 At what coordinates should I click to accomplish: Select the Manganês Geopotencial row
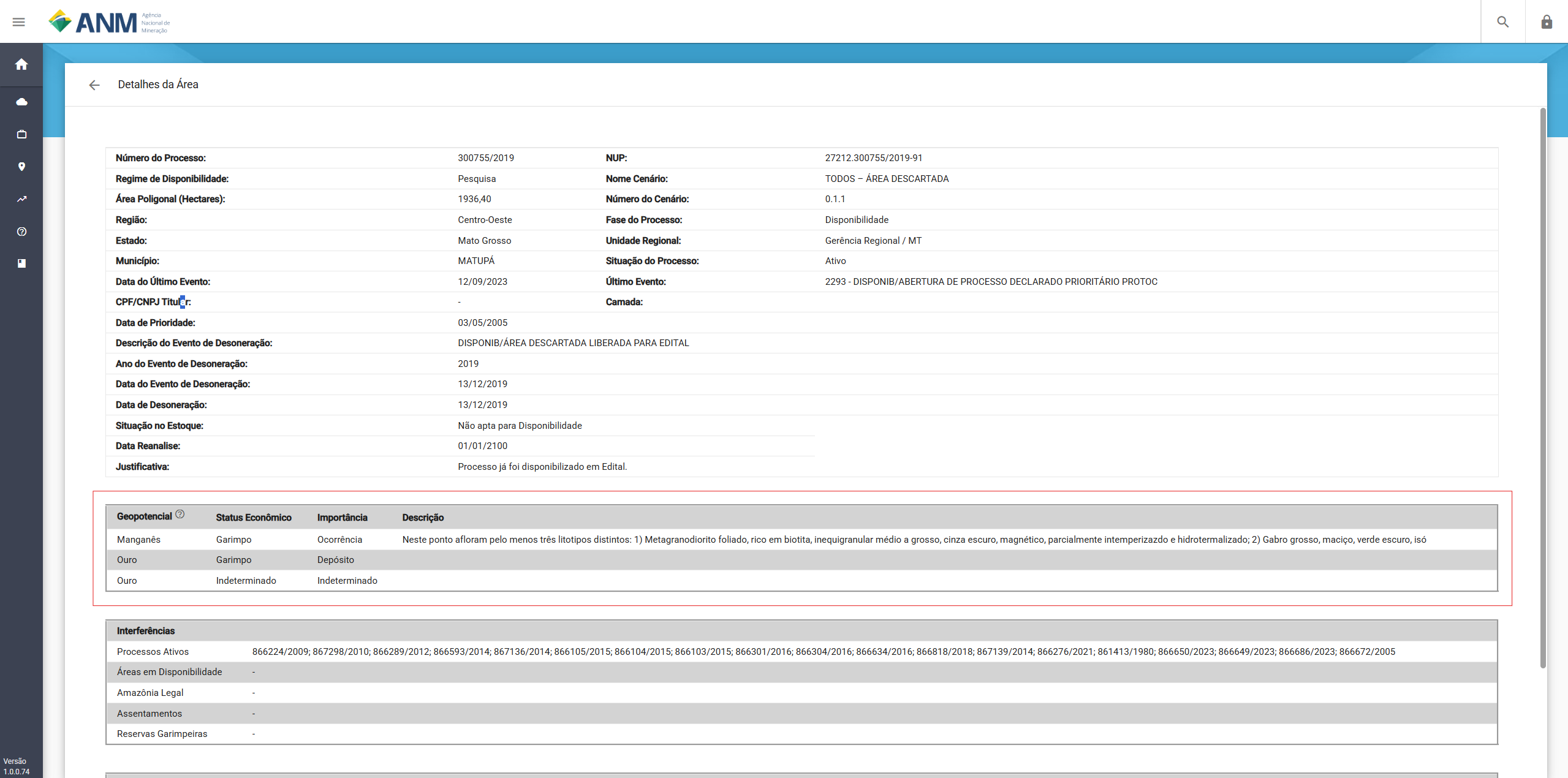[801, 540]
